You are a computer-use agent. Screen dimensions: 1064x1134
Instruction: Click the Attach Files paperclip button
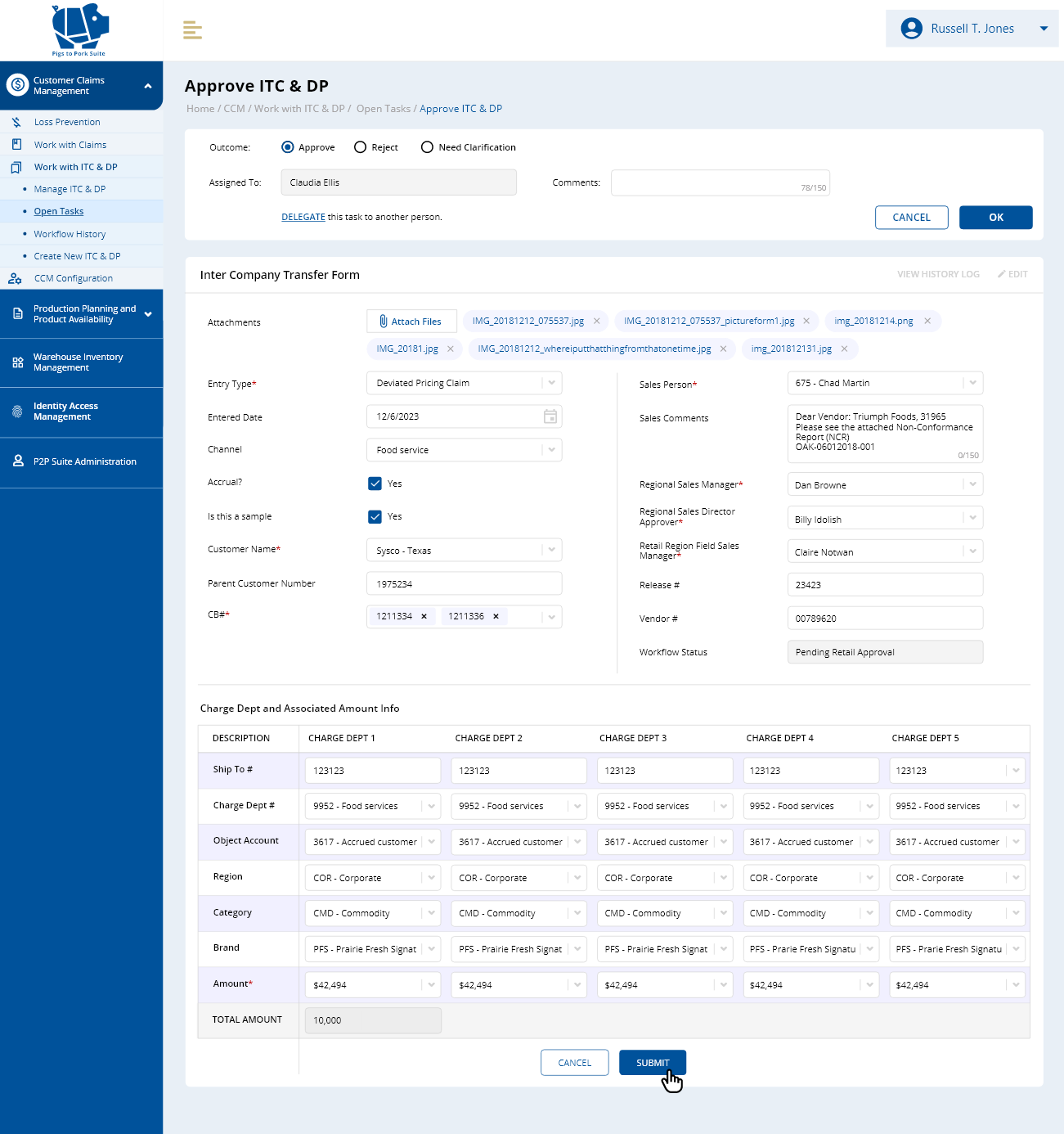(411, 322)
